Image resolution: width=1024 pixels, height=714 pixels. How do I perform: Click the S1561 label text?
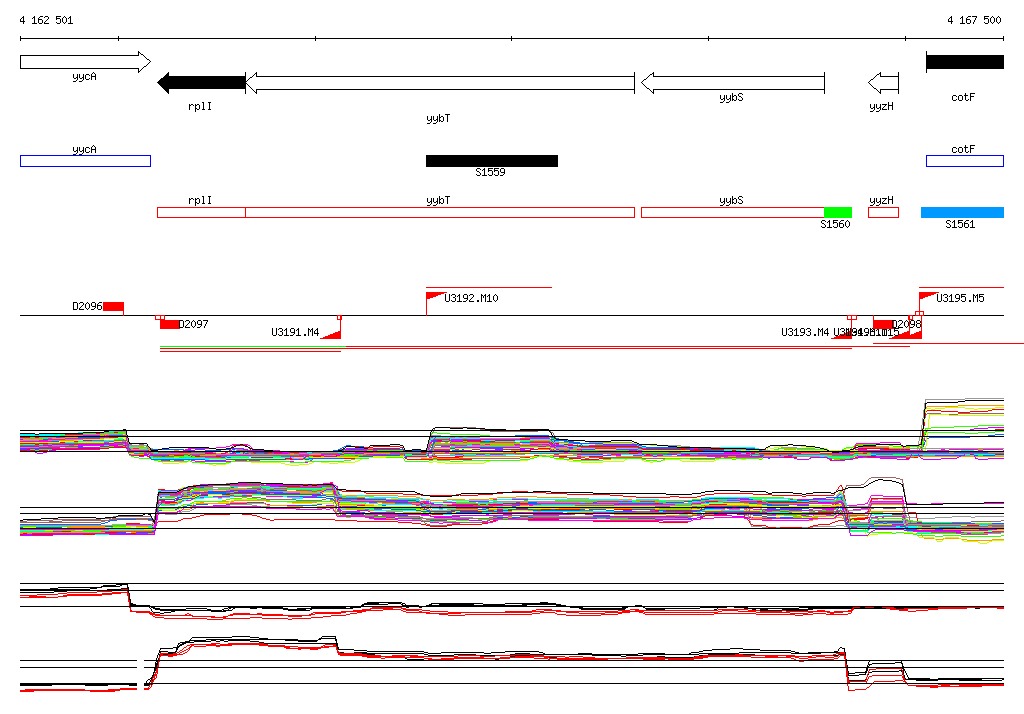[960, 224]
